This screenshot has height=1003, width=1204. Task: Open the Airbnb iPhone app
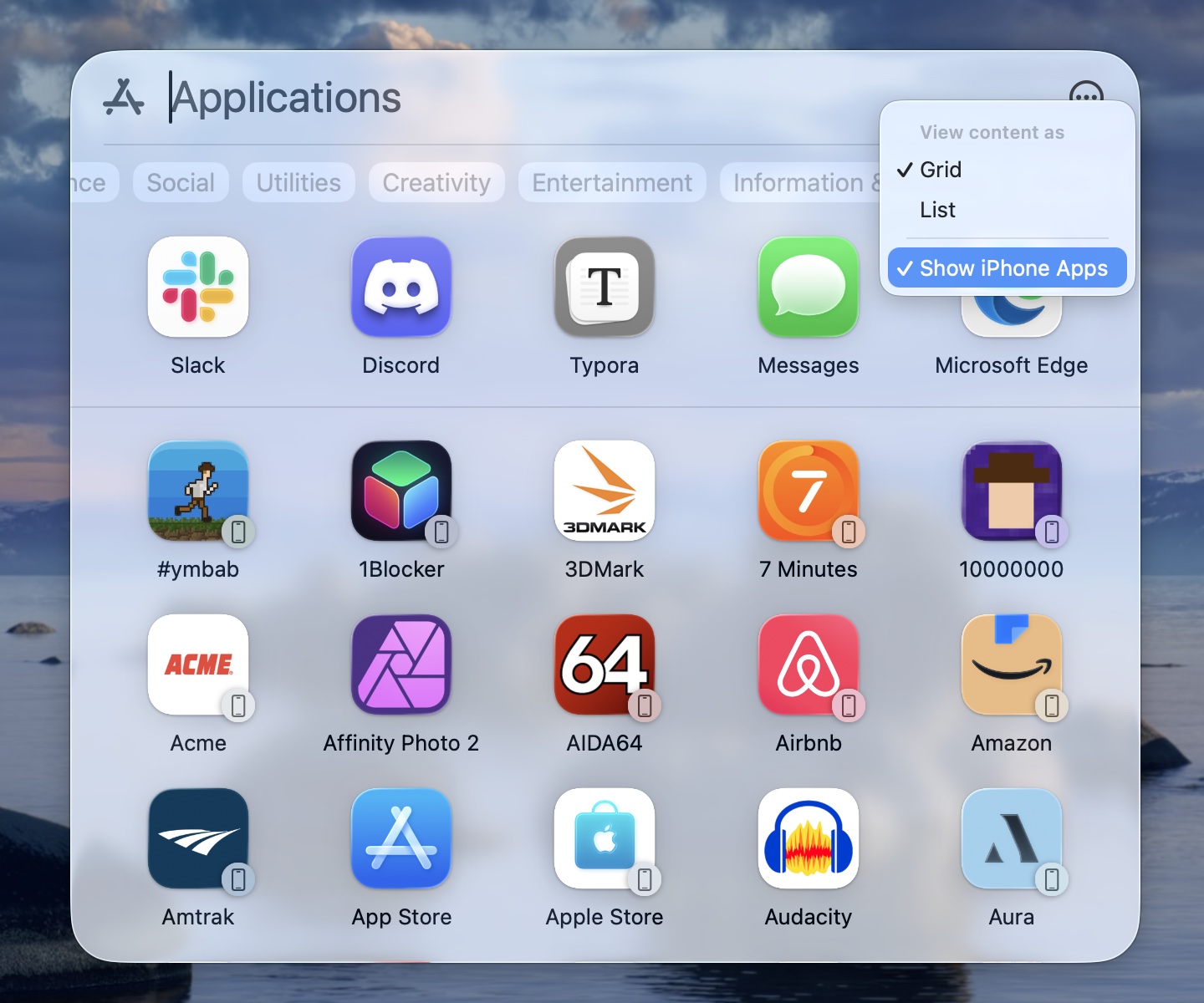808,665
